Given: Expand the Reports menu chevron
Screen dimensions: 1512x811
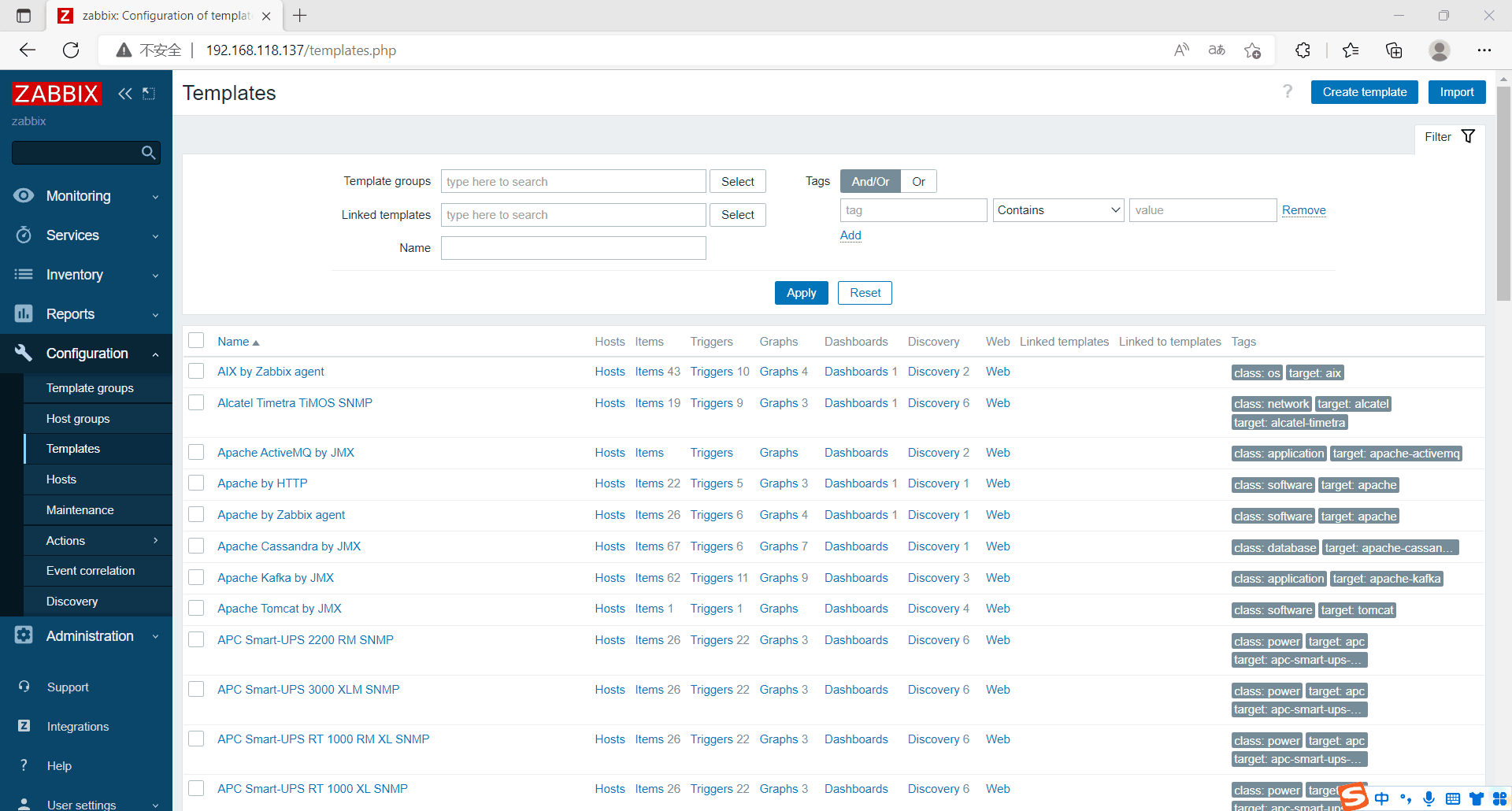Looking at the screenshot, I should pyautogui.click(x=155, y=315).
